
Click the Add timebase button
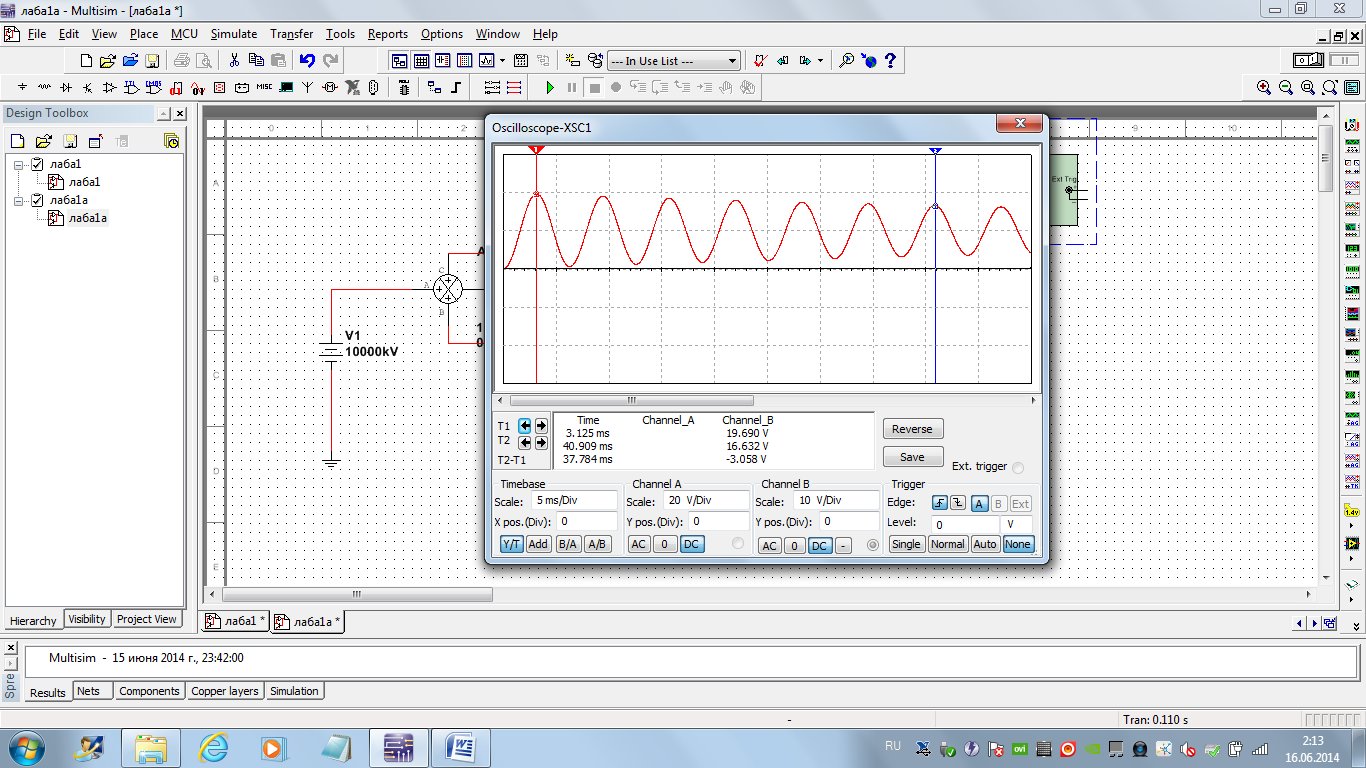point(538,544)
